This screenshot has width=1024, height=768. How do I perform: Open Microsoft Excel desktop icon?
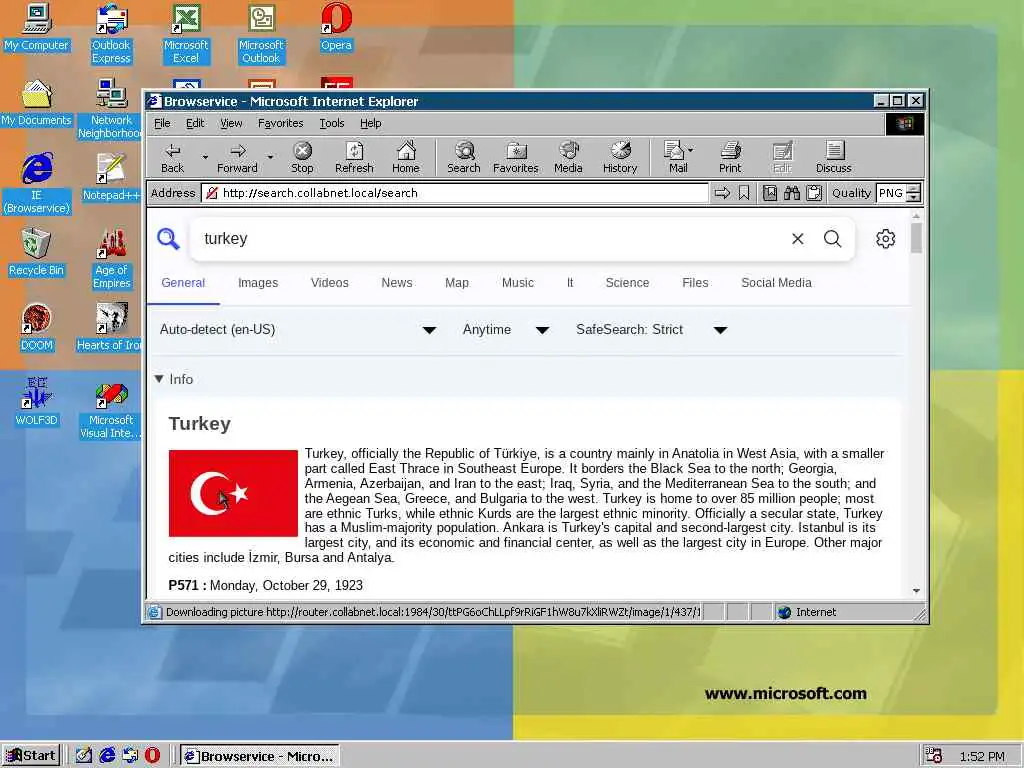186,34
